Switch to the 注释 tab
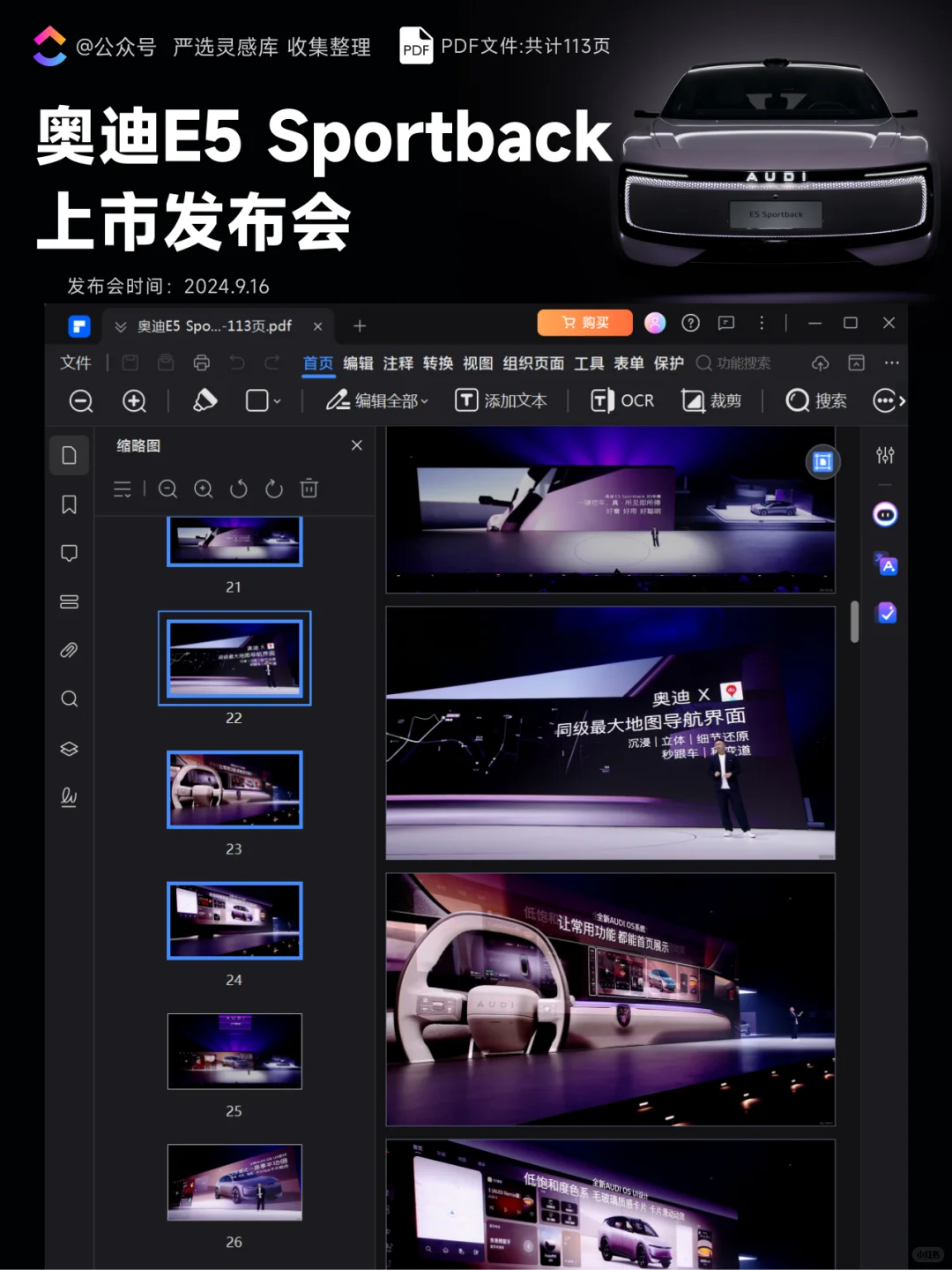 (x=398, y=363)
